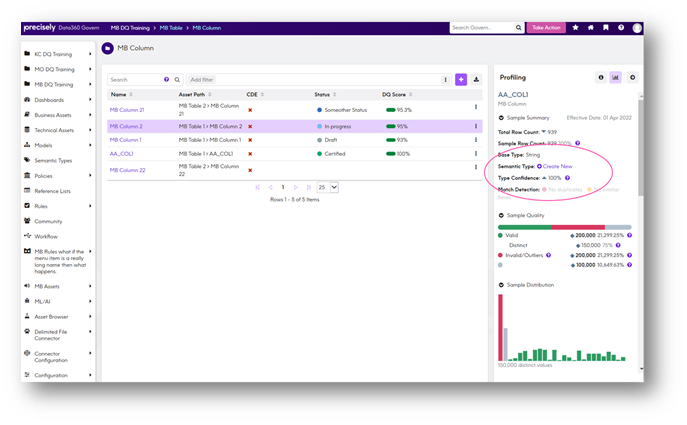The width and height of the screenshot is (687, 425).
Task: Open Reference Lists in sidebar
Action: 52,191
